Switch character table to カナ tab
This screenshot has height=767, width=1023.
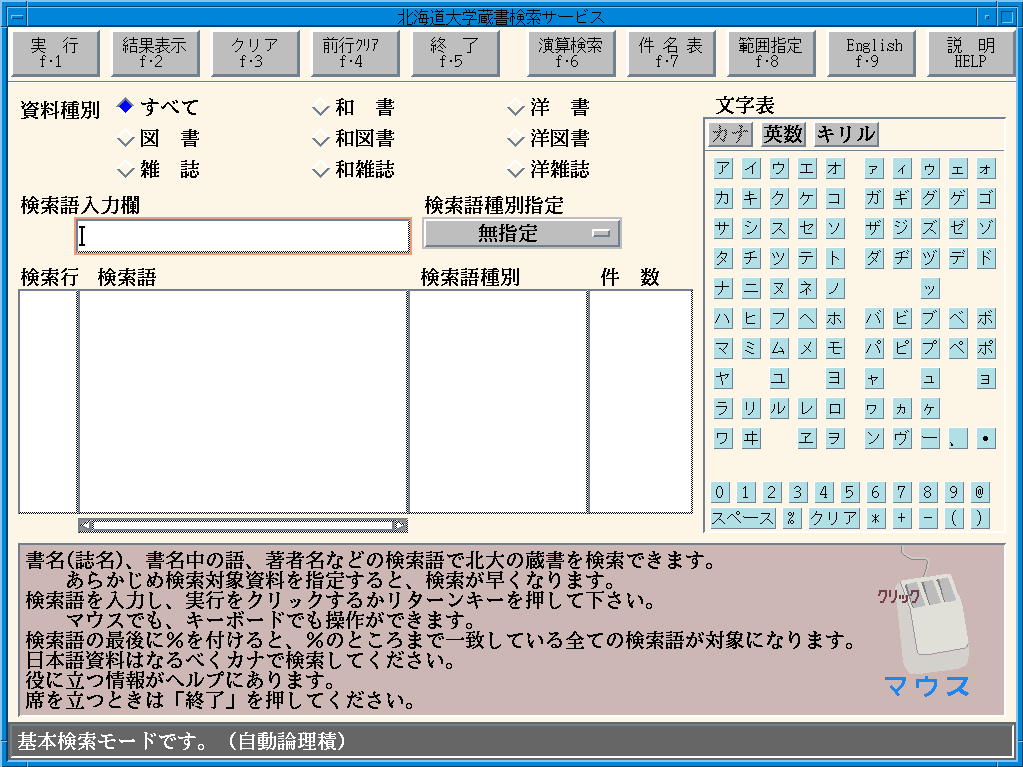coord(730,134)
